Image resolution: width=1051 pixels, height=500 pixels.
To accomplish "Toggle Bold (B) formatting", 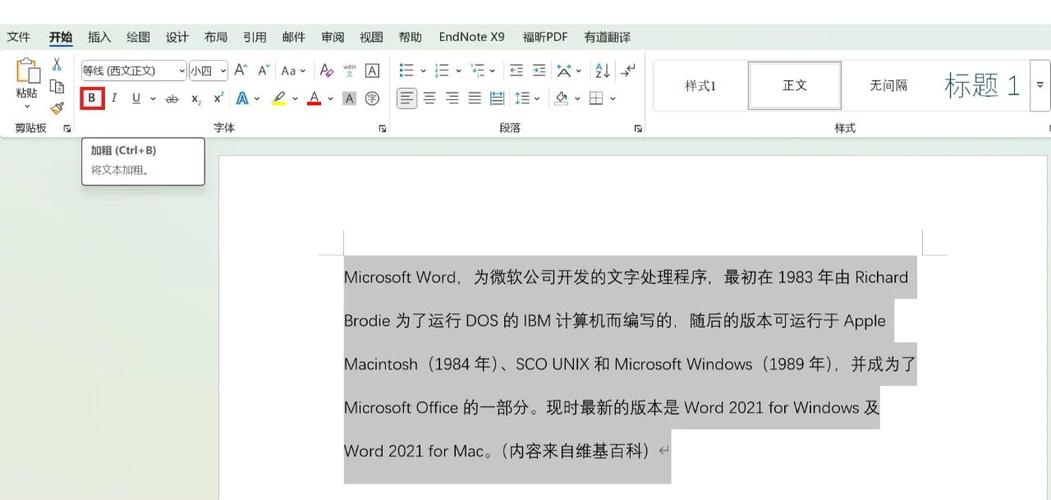I will click(x=92, y=99).
